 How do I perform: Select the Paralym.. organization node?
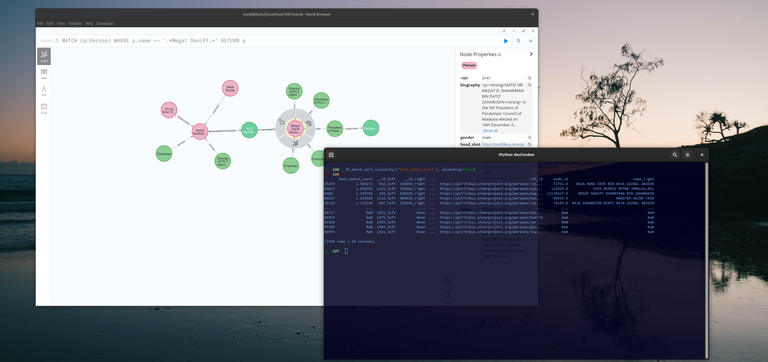(371, 128)
